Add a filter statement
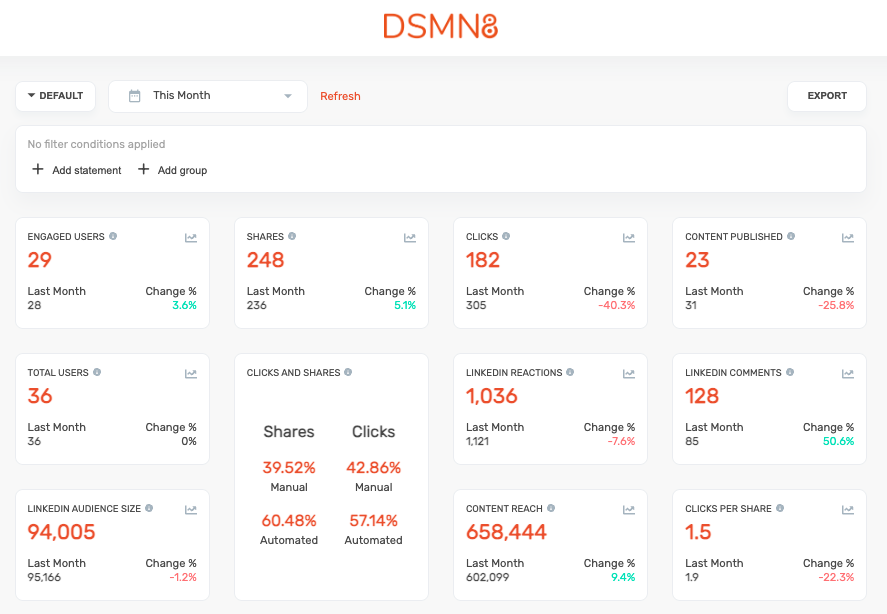Image resolution: width=887 pixels, height=614 pixels. pyautogui.click(x=77, y=170)
